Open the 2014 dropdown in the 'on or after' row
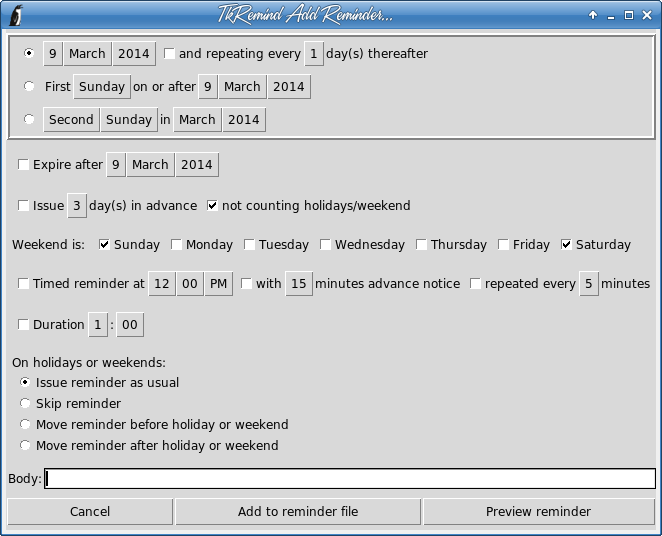Screen dimensions: 662x536 pyautogui.click(x=289, y=87)
